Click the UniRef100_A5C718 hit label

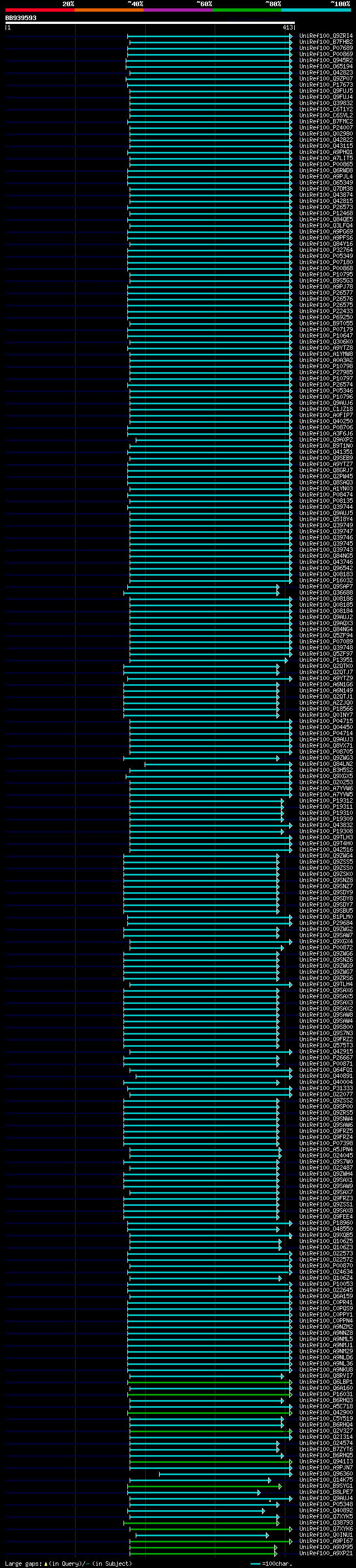click(x=326, y=1407)
